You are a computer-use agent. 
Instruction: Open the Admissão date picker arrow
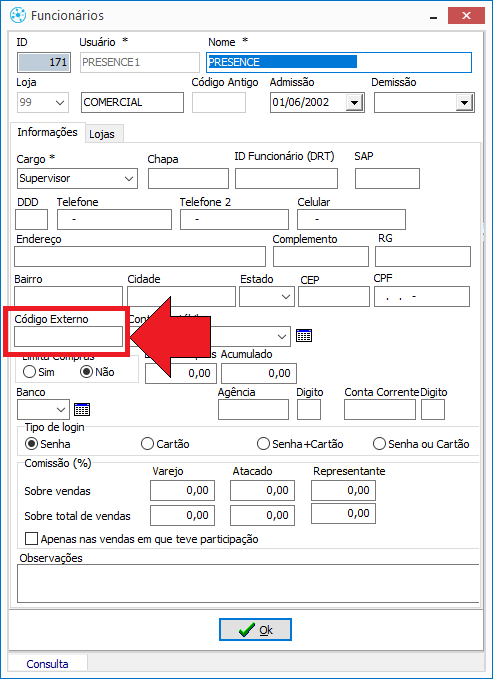354,103
